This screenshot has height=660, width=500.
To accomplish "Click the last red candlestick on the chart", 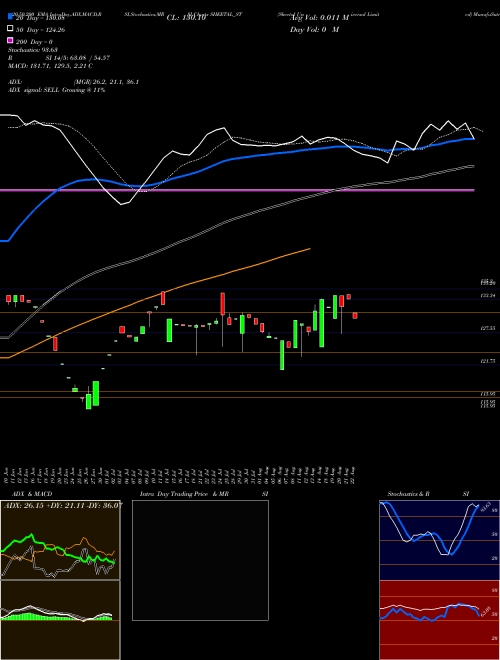I will click(355, 315).
